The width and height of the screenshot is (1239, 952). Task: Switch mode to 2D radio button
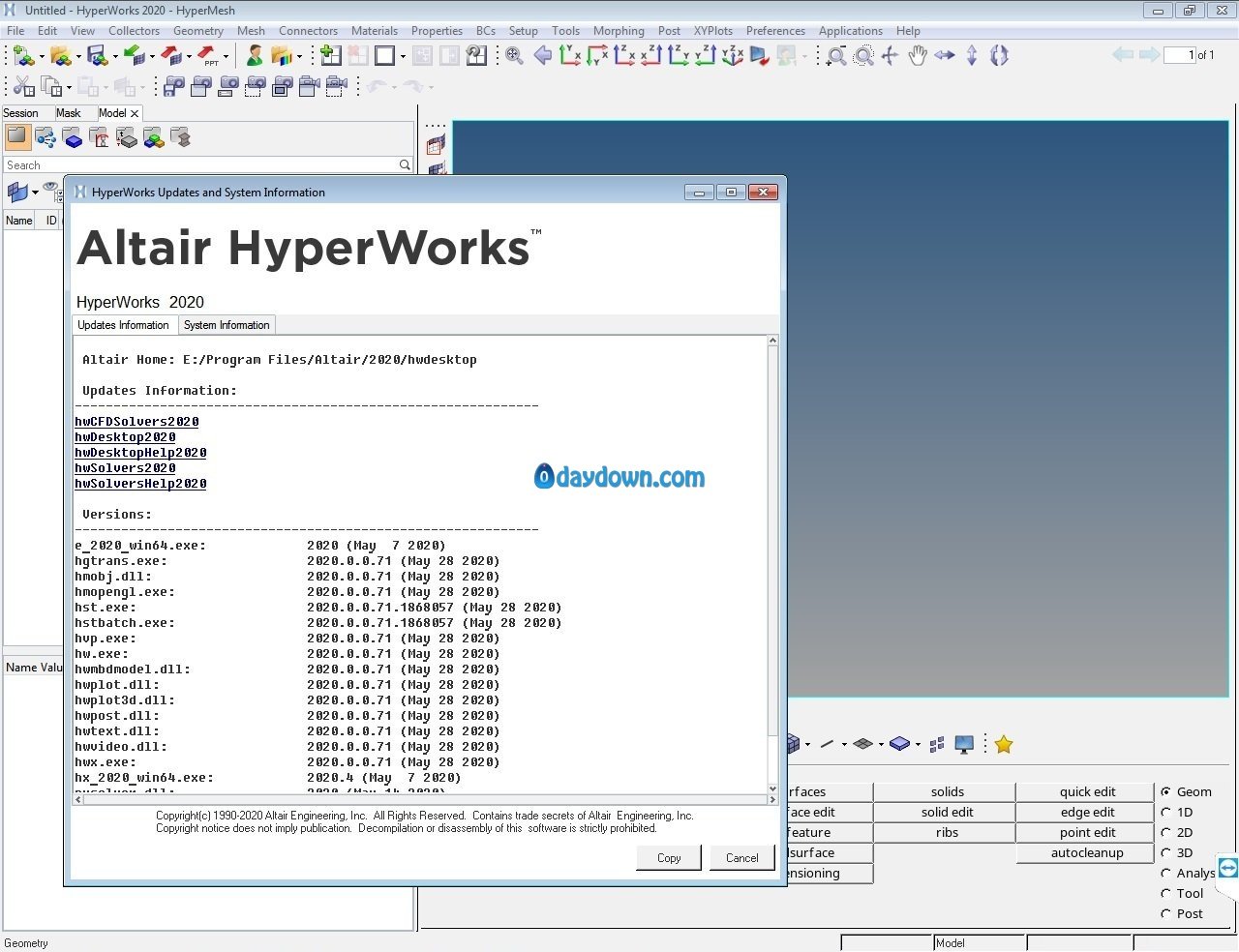pos(1167,832)
